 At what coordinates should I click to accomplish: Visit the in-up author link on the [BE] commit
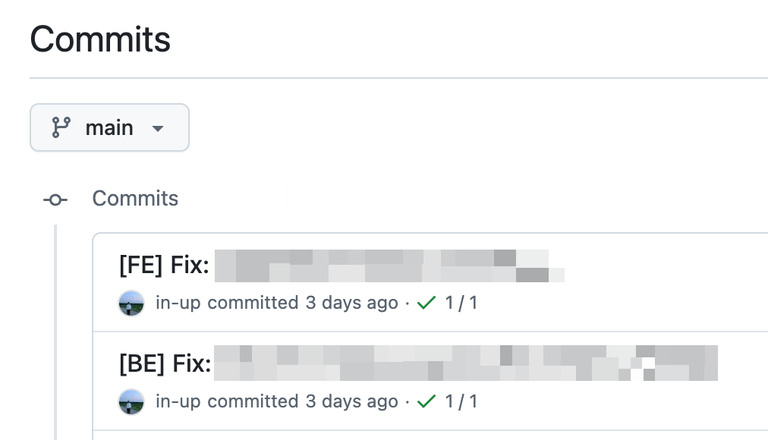pyautogui.click(x=178, y=402)
